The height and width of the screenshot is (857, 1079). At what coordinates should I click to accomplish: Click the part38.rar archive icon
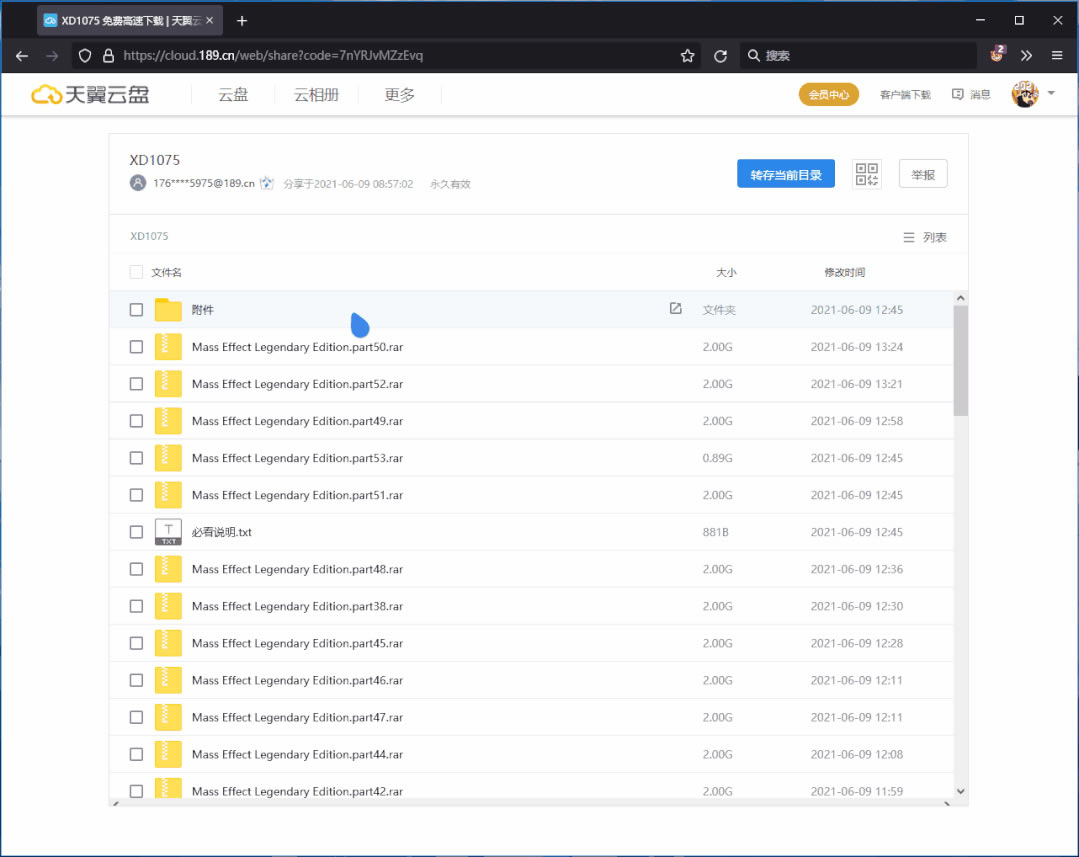(x=168, y=606)
